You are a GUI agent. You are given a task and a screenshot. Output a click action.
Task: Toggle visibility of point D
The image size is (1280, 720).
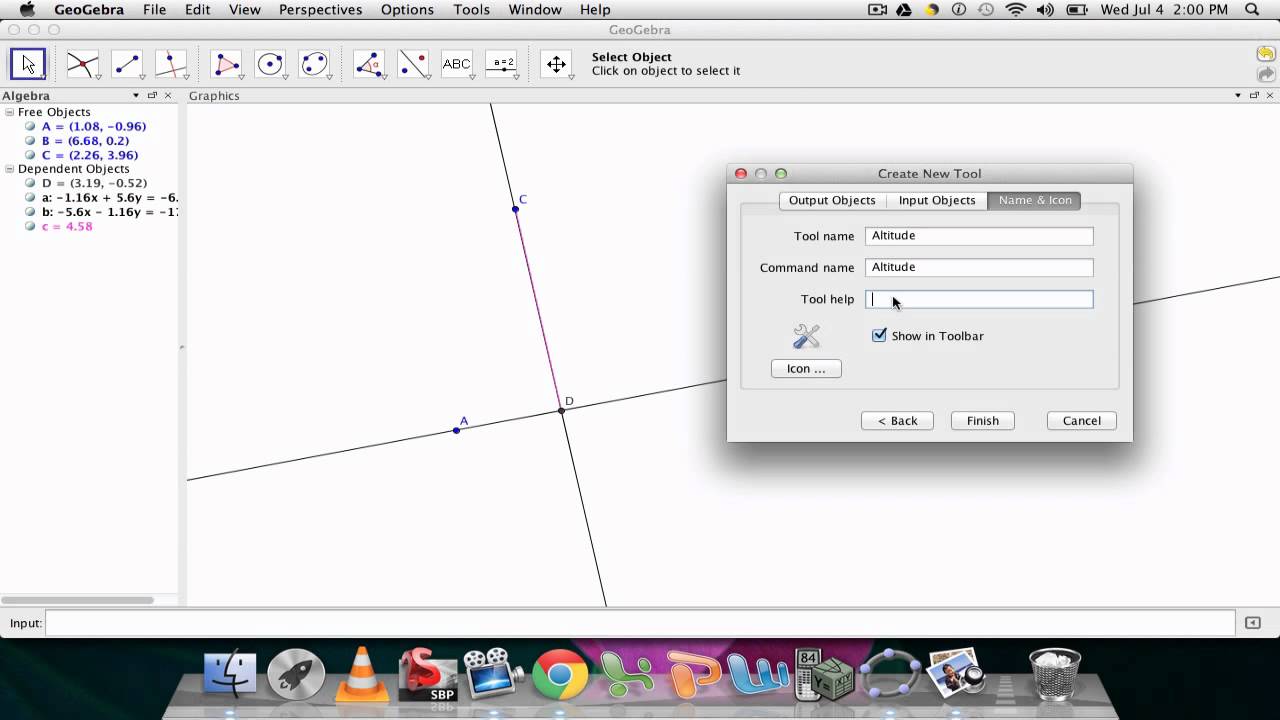[31, 183]
